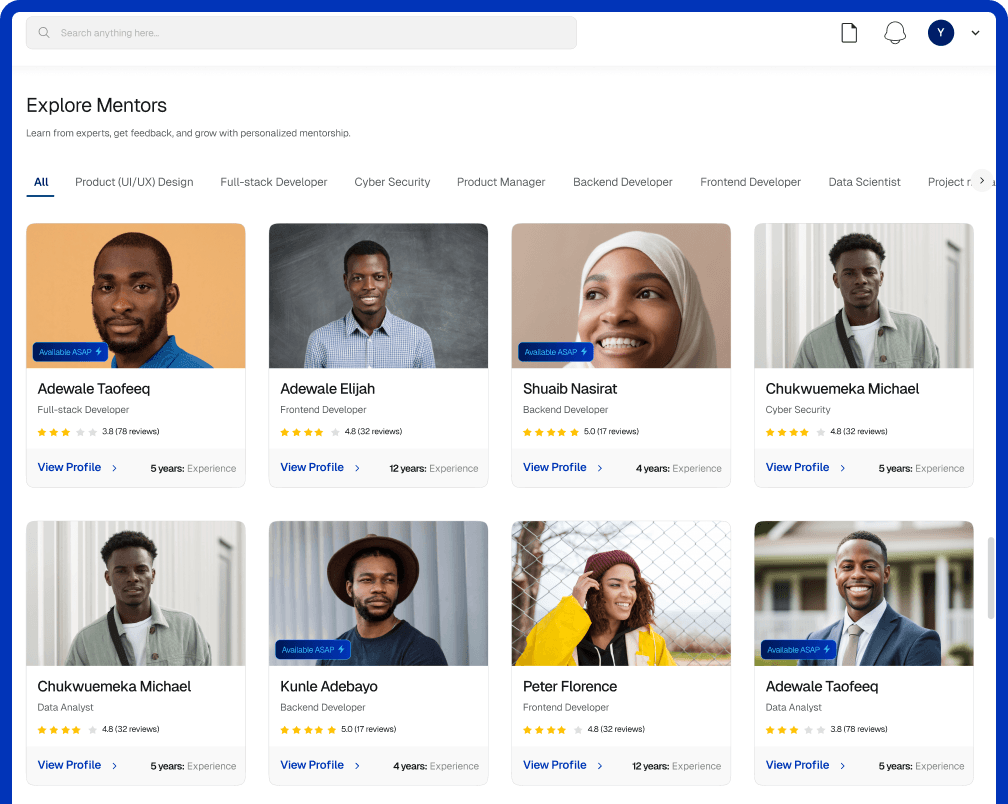Select the Data Scientist tab
The image size is (1008, 804).
pyautogui.click(x=864, y=182)
